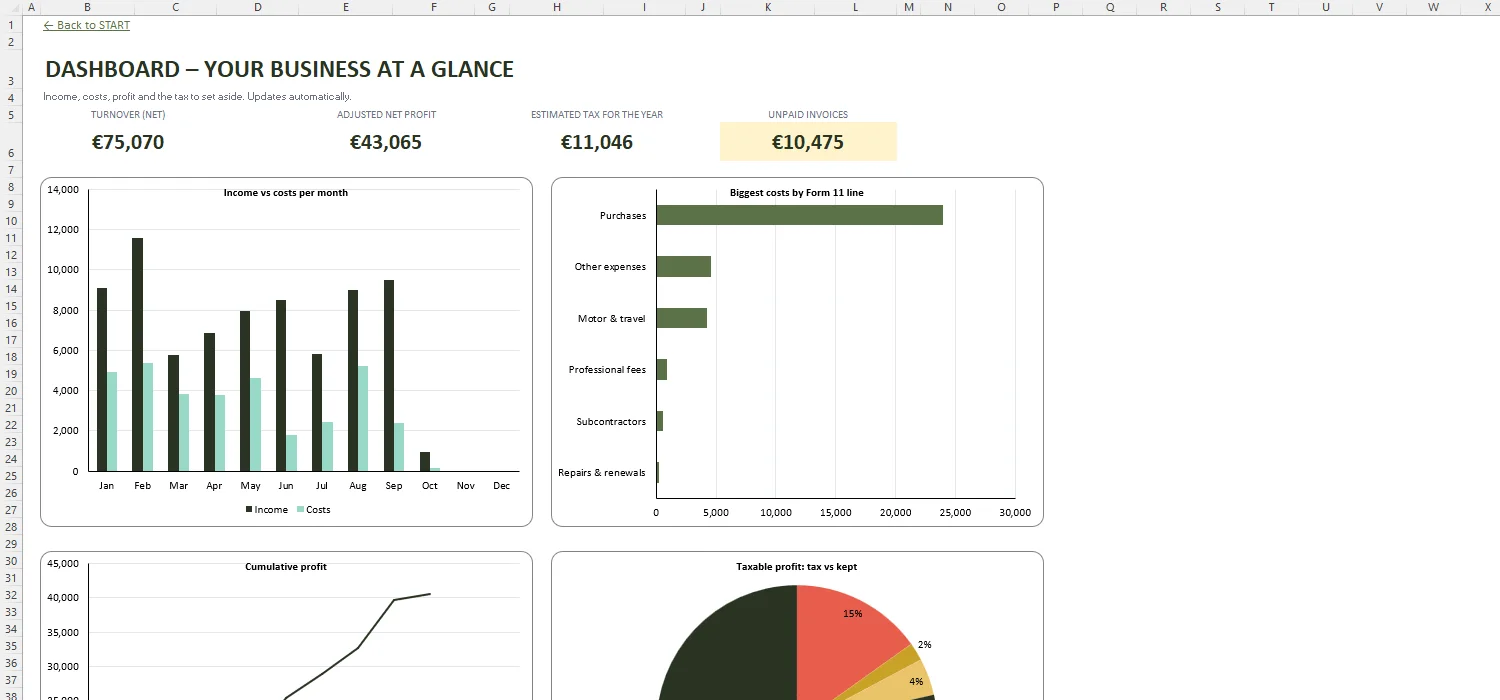
Task: Click the 'Professional fees' axis label
Action: point(607,369)
